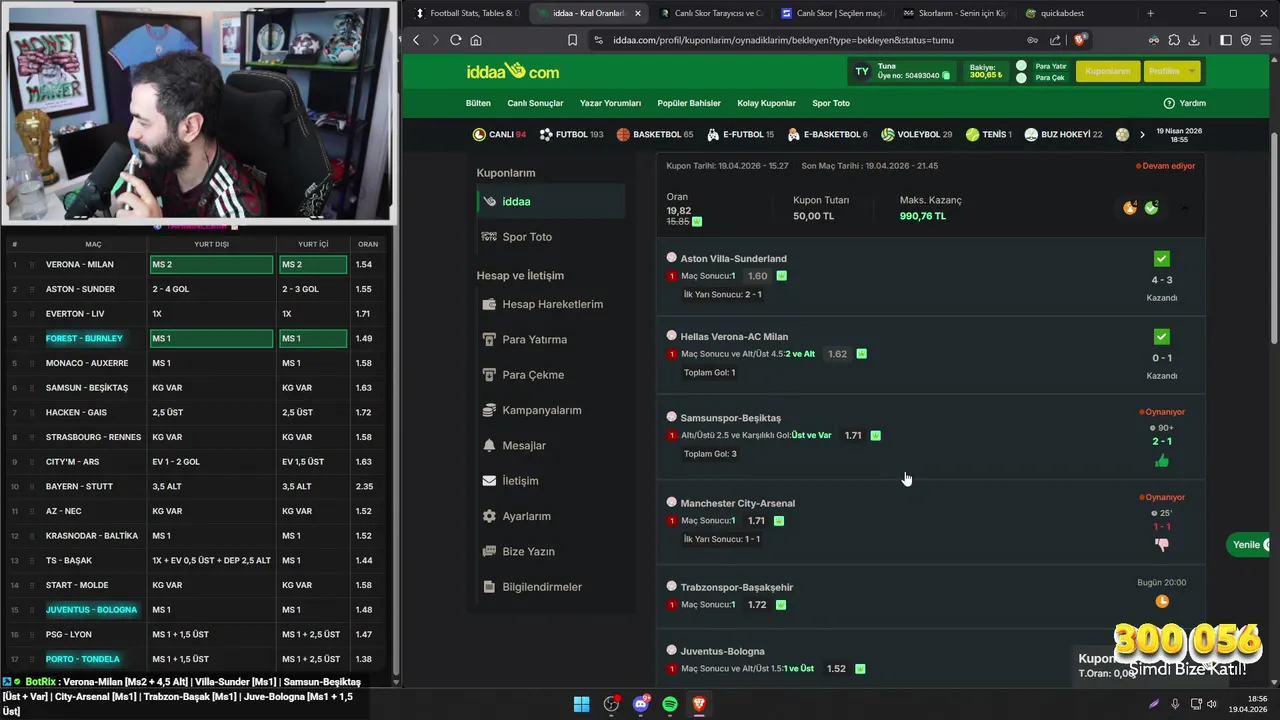
Task: Click FOREST - BURNLEY row in left table
Action: pos(194,338)
